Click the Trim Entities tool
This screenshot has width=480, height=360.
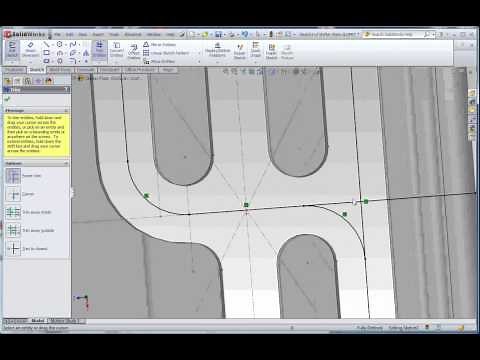[99, 51]
